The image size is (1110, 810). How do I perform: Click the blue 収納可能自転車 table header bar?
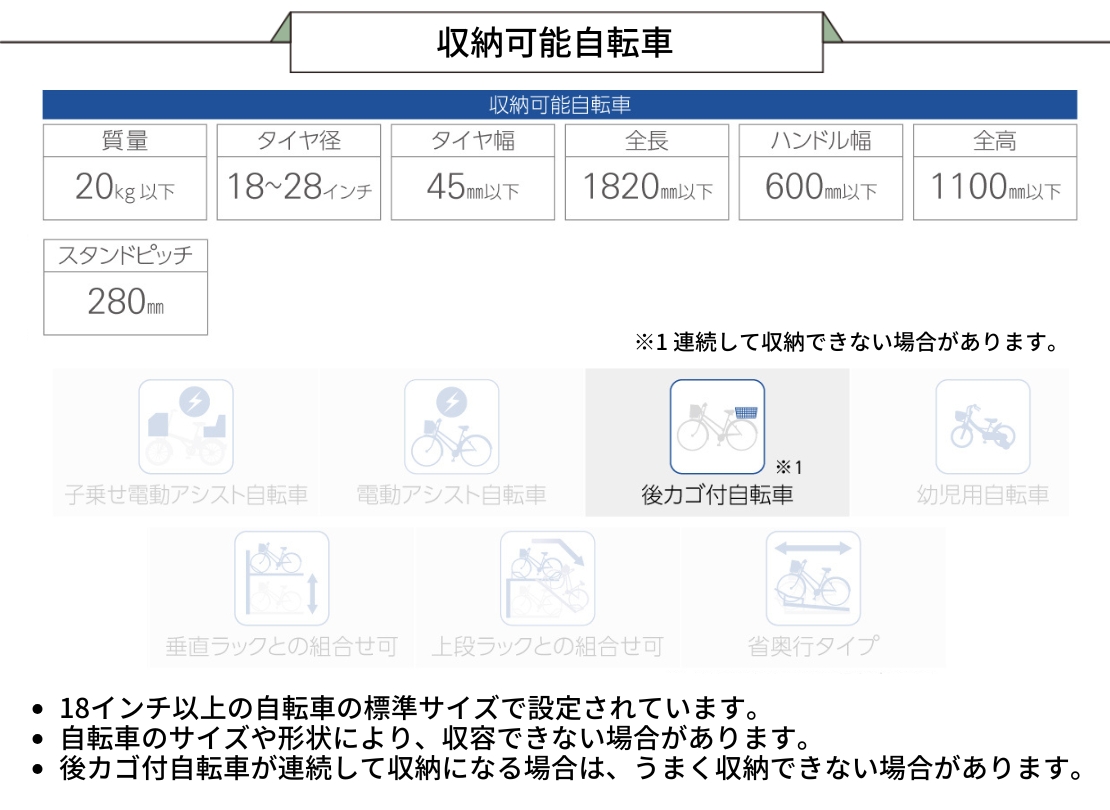[559, 105]
